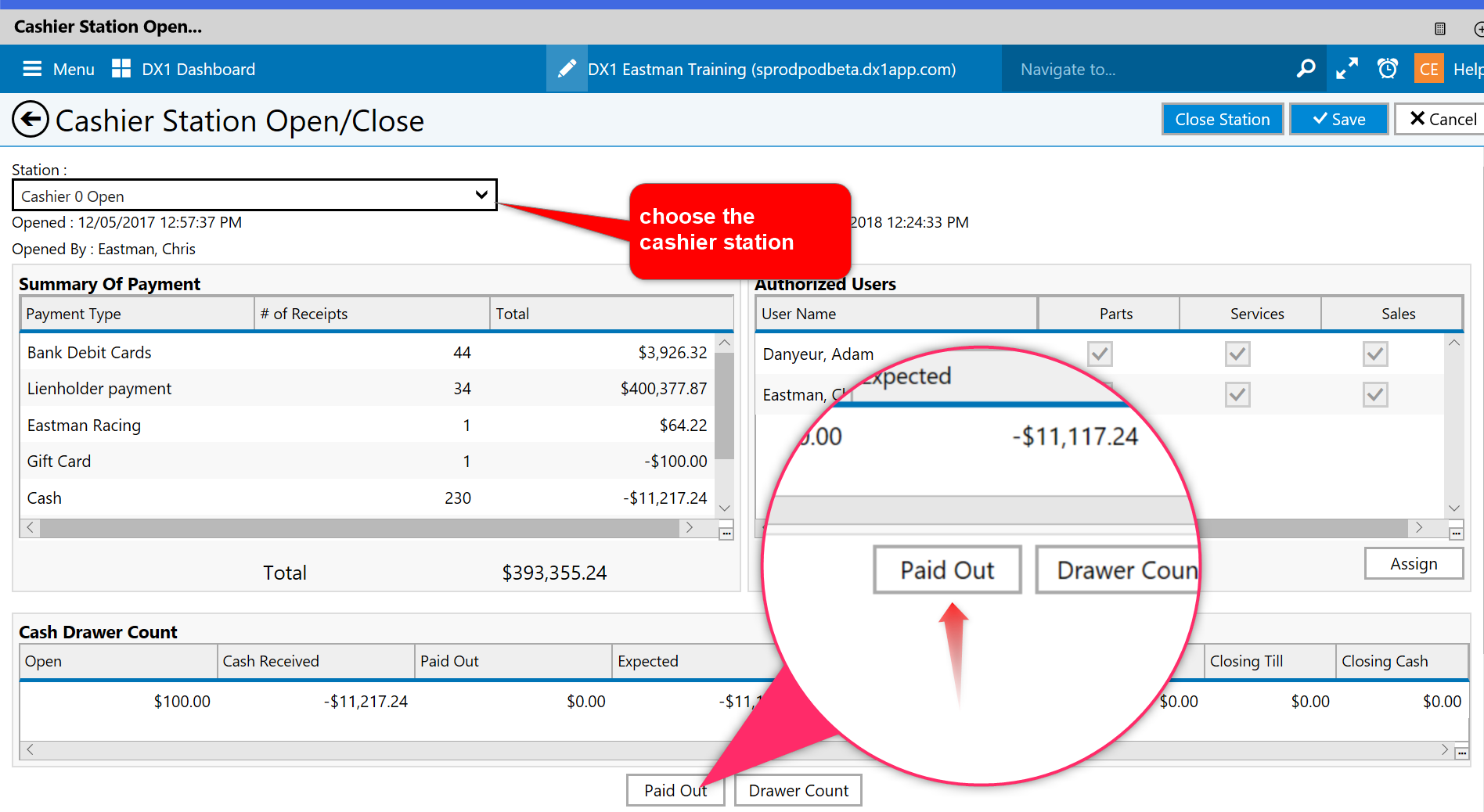Viewport: 1484px width, 812px height.
Task: Select the Eastman Racing row
Action: point(367,425)
